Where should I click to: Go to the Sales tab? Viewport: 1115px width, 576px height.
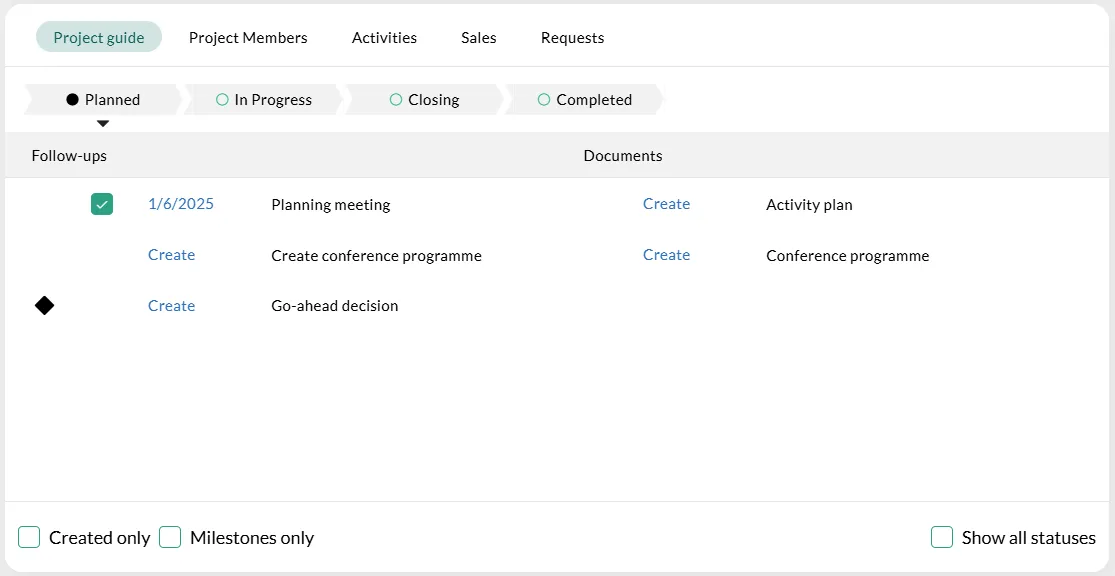[478, 38]
